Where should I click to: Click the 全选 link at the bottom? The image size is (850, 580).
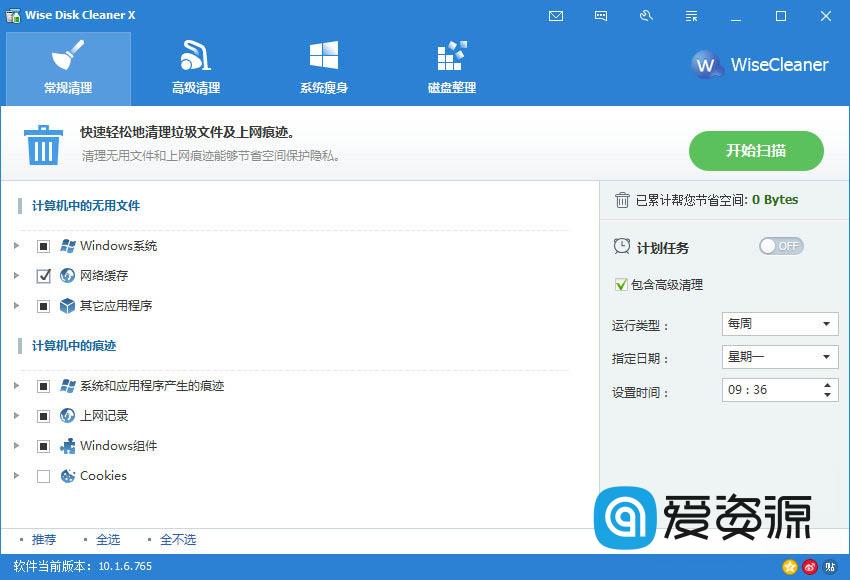coord(108,539)
